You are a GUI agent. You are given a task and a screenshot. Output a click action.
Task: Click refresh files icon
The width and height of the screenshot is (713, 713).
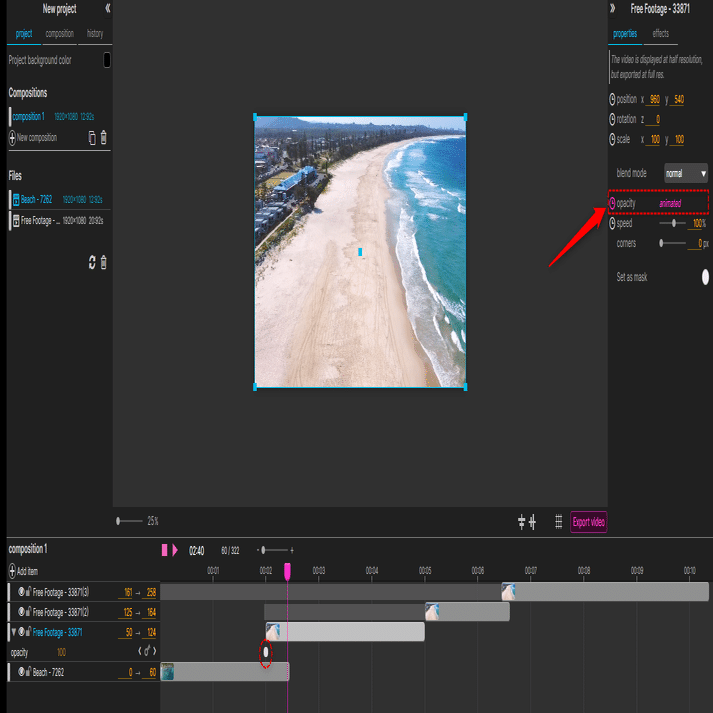pyautogui.click(x=92, y=262)
